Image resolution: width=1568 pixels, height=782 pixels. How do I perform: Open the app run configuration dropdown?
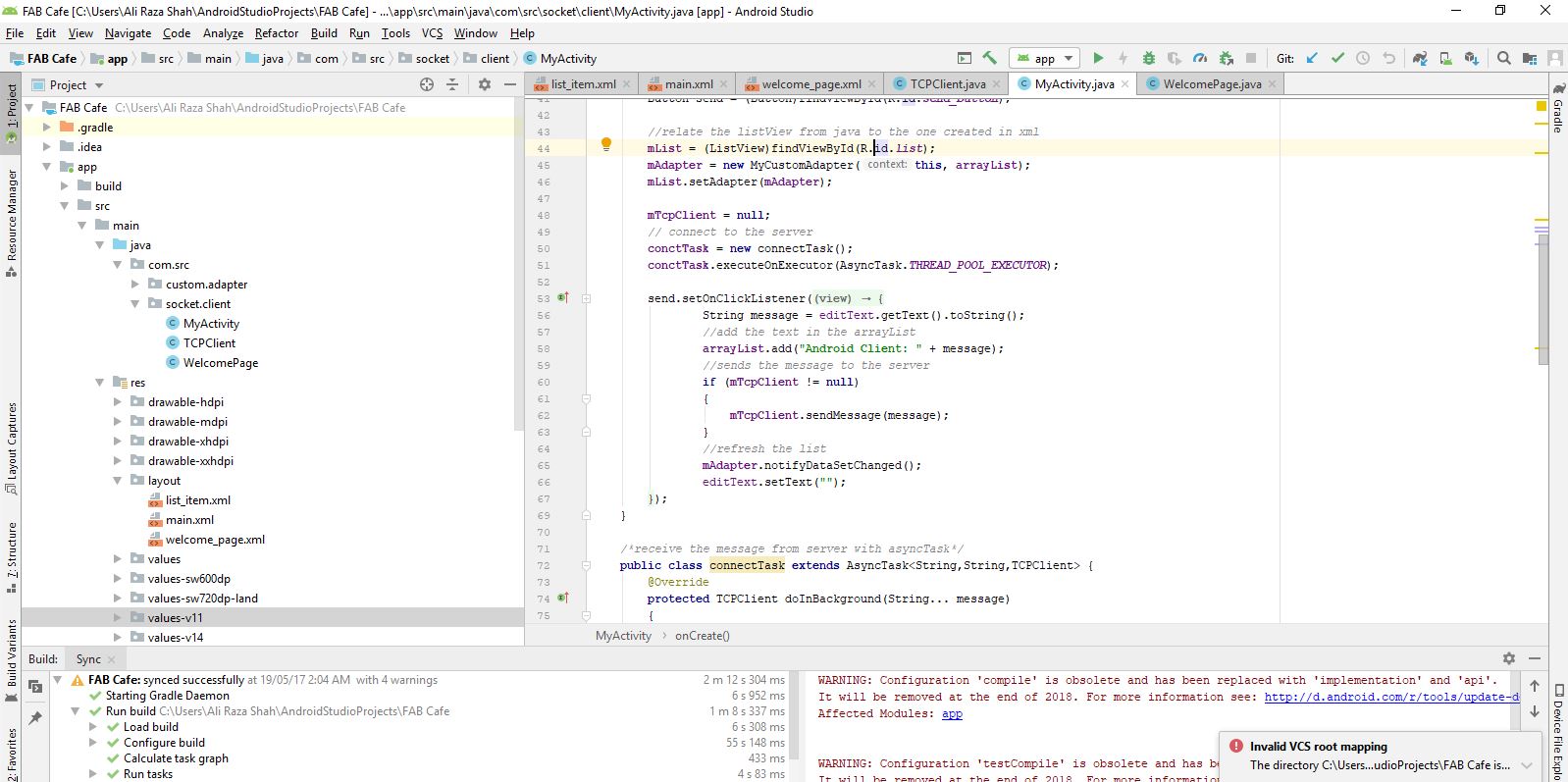pos(1046,59)
